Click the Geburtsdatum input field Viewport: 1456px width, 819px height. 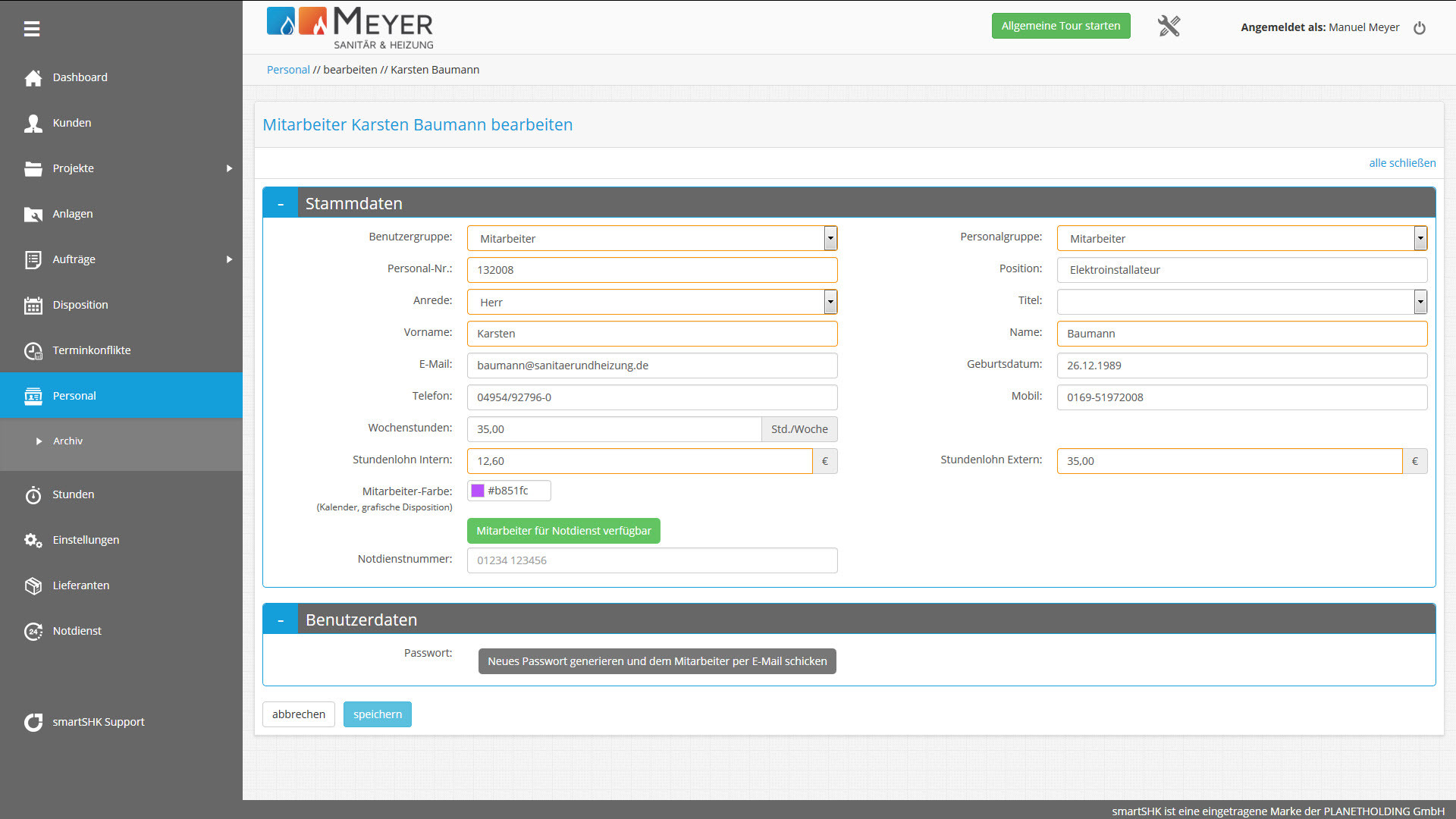1242,366
